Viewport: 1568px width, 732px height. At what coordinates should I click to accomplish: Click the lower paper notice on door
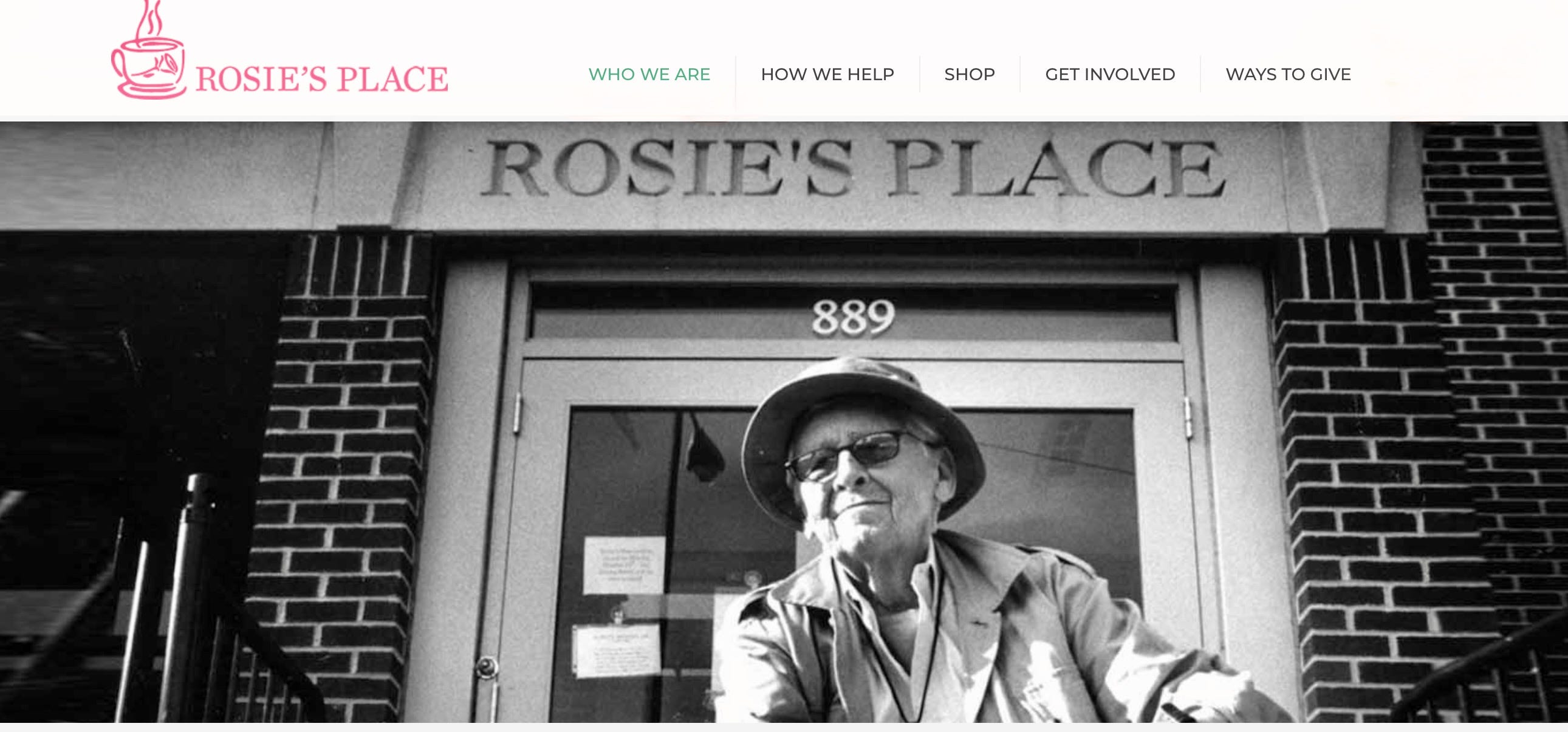coord(617,651)
